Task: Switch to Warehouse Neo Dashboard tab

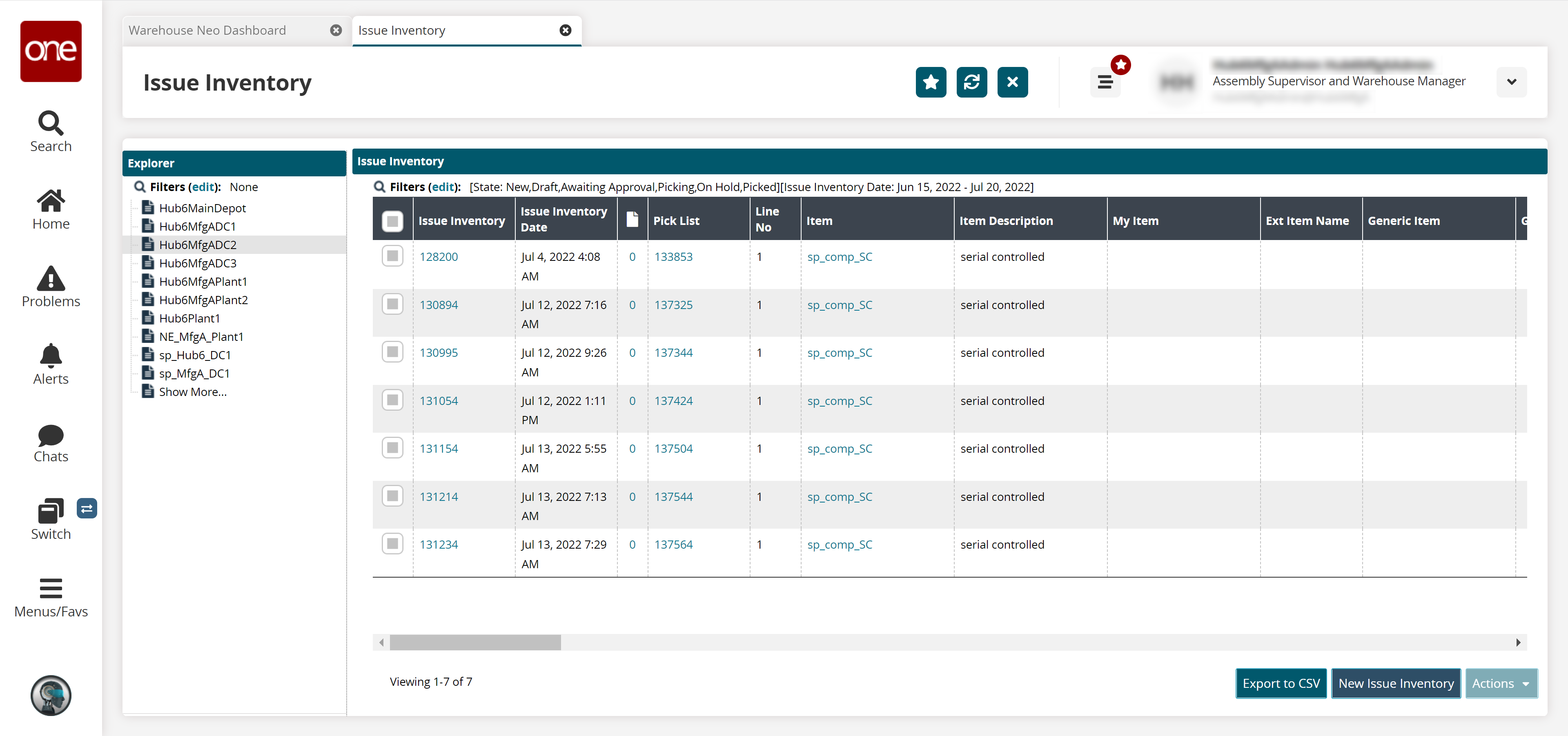Action: coord(207,31)
